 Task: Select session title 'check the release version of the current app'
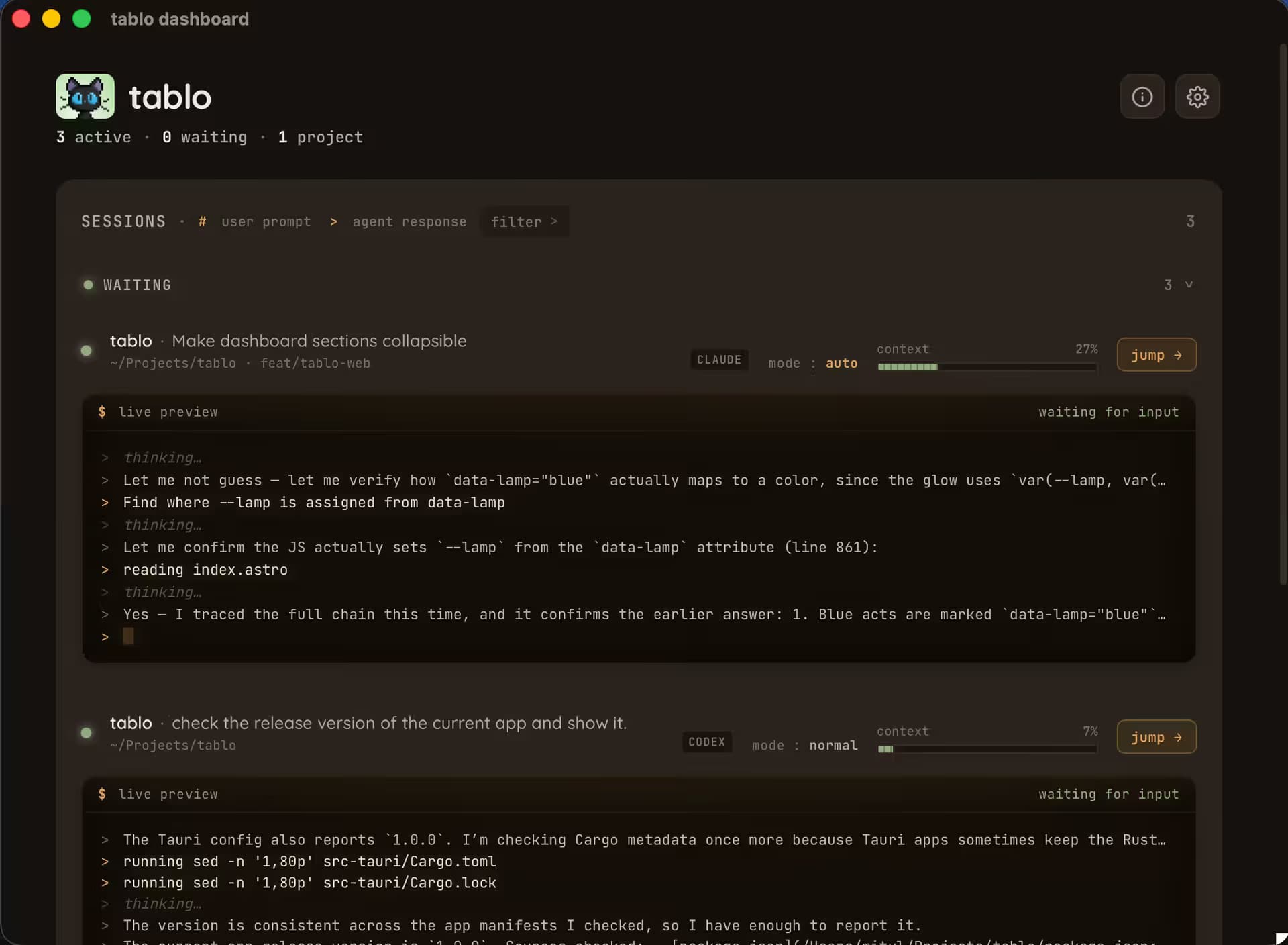click(399, 723)
